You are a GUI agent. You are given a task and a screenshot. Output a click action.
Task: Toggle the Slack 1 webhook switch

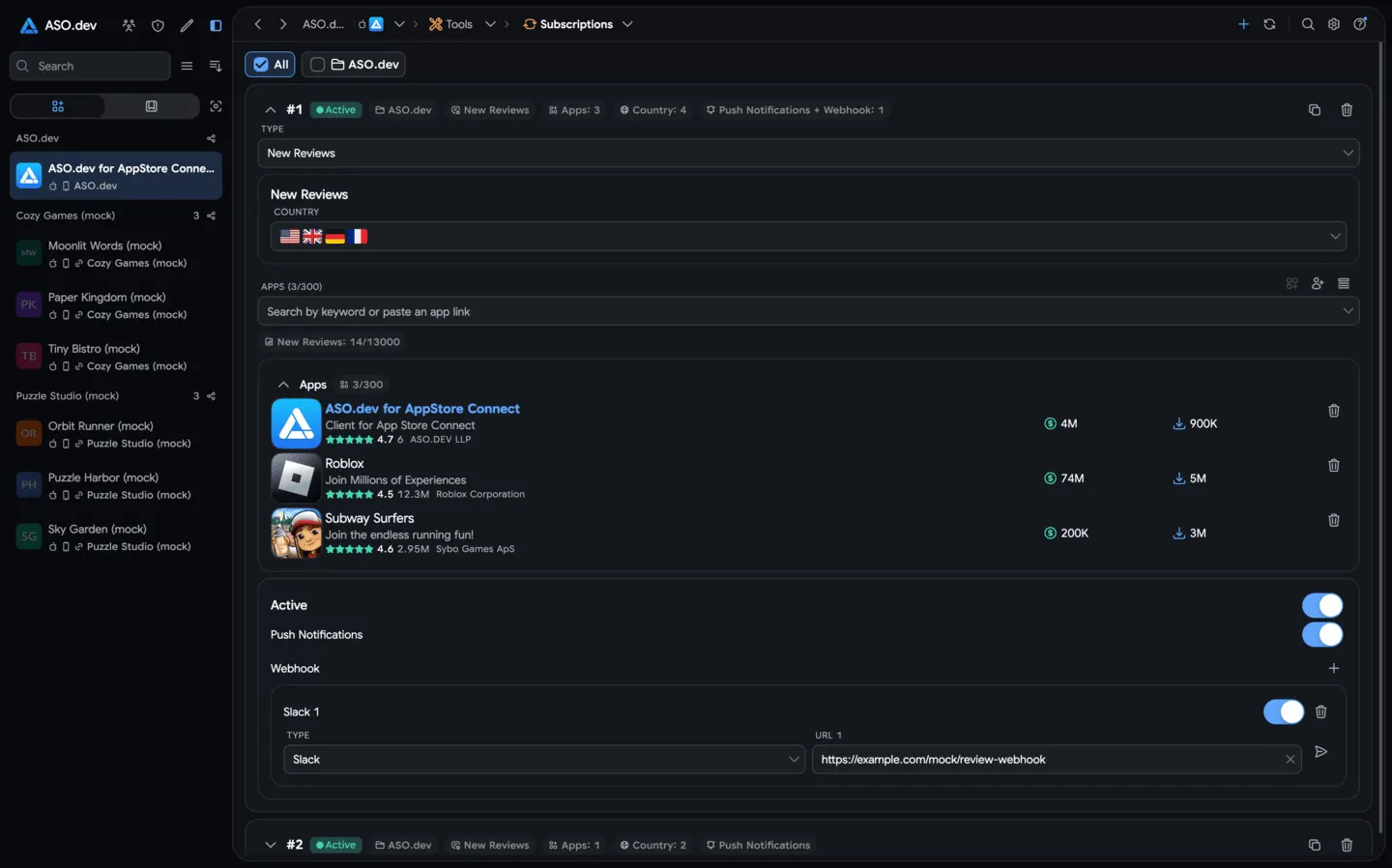click(x=1283, y=711)
